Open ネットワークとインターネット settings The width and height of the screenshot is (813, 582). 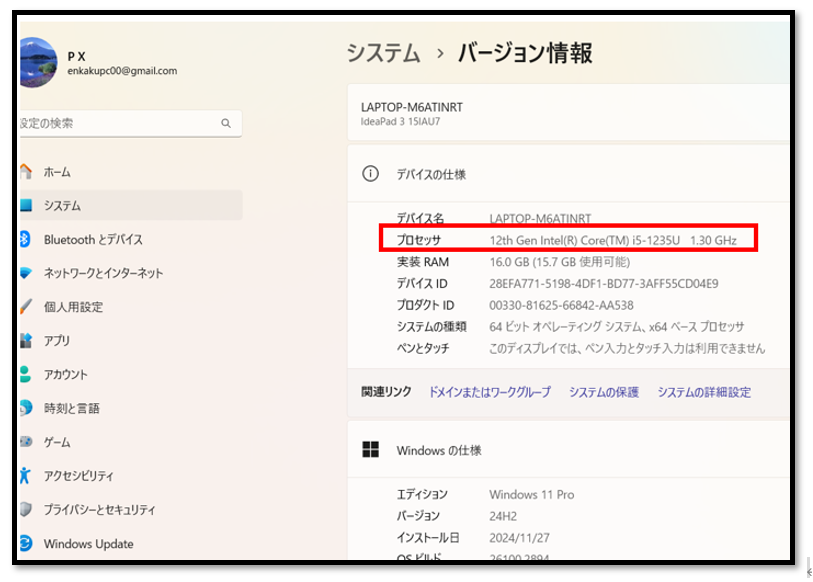[x=130, y=273]
